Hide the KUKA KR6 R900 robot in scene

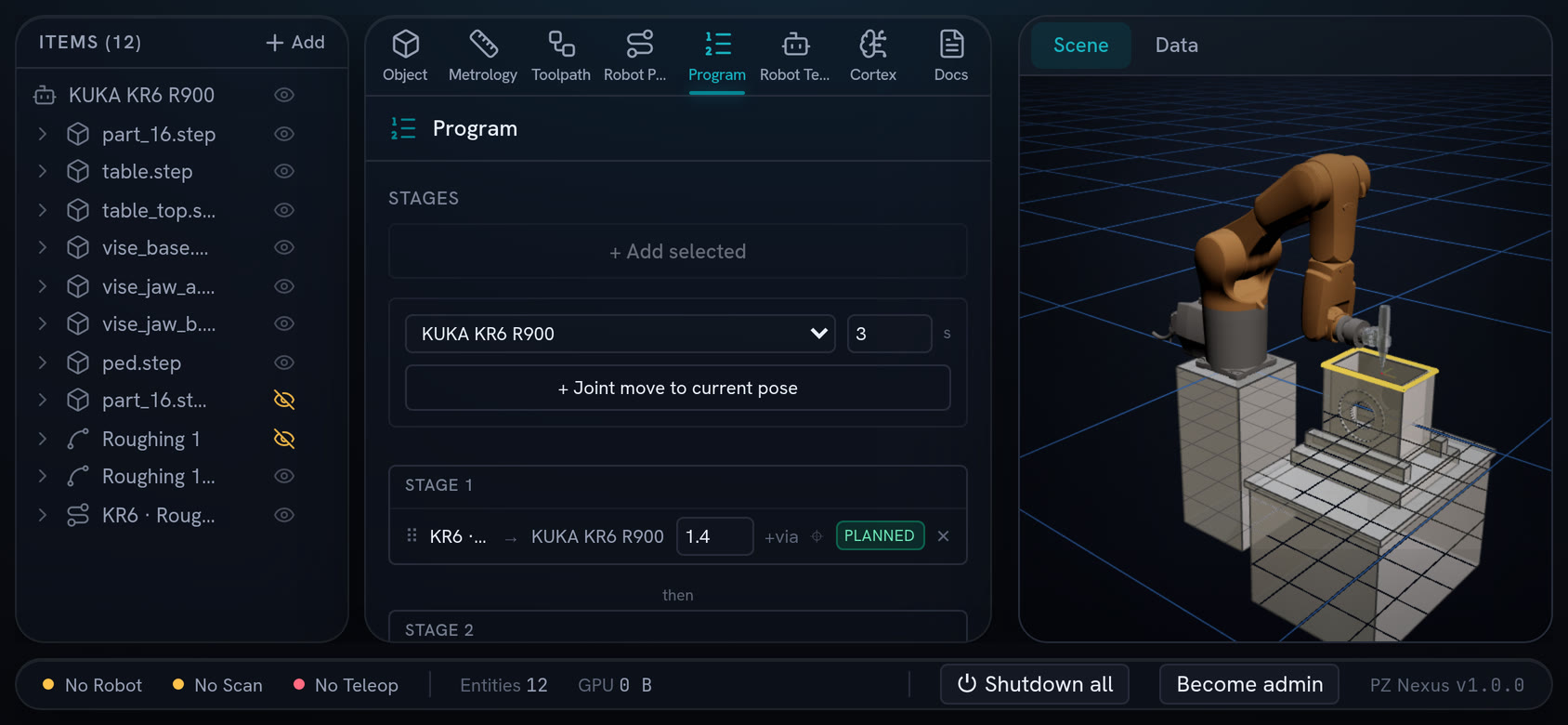click(284, 95)
